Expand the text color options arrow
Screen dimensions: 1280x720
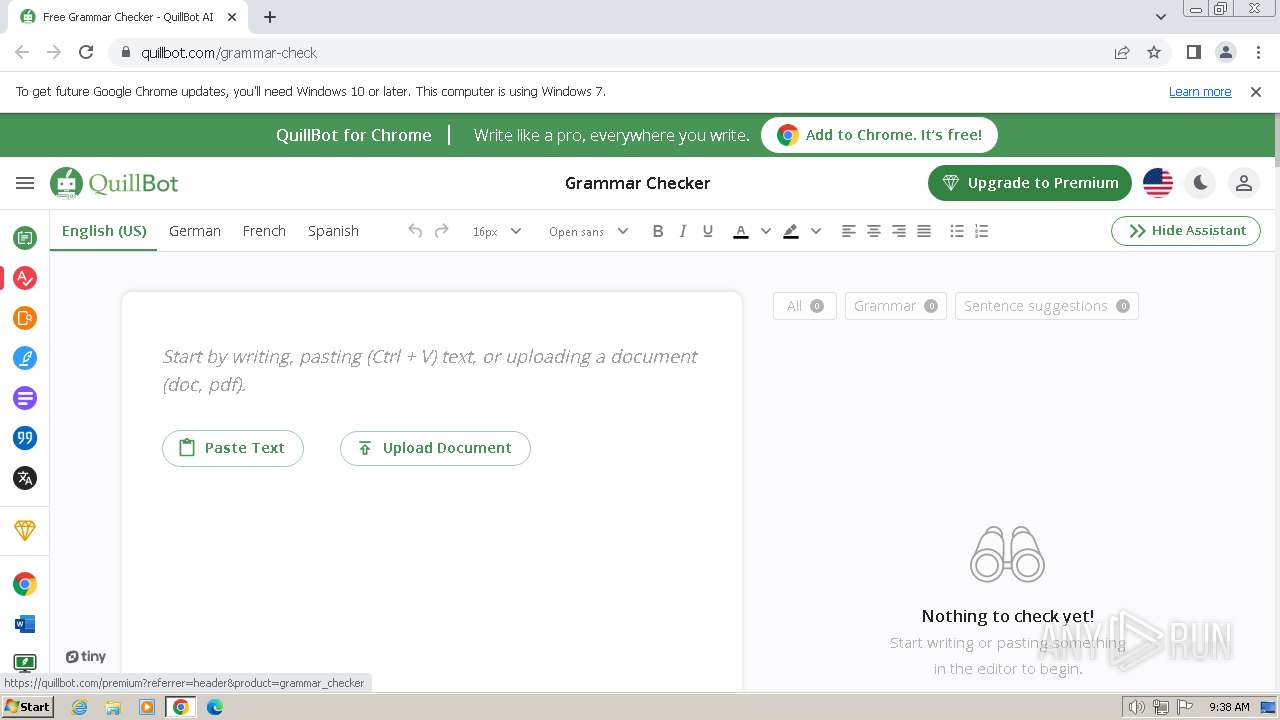(765, 231)
